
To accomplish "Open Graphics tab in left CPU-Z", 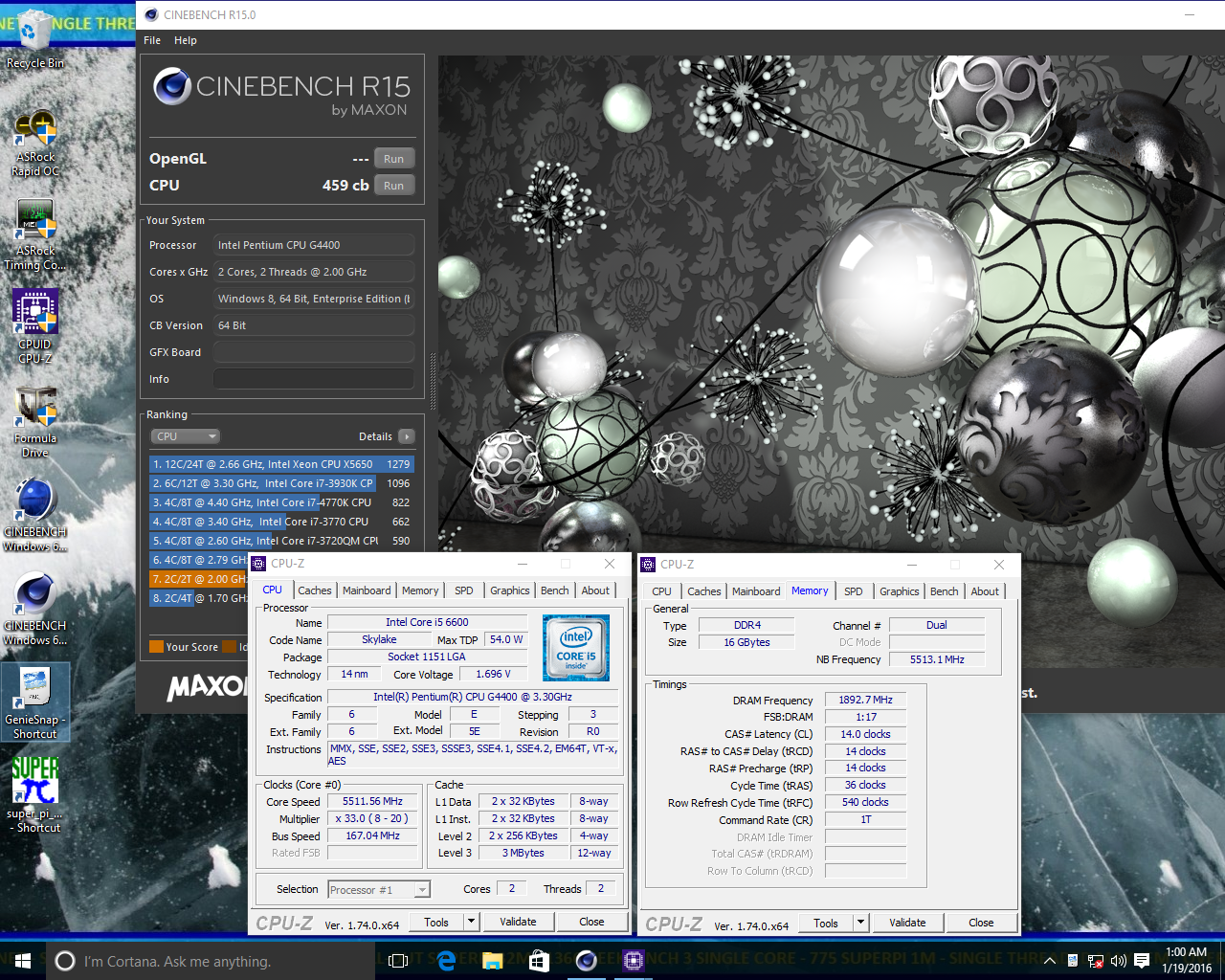I will tap(510, 590).
